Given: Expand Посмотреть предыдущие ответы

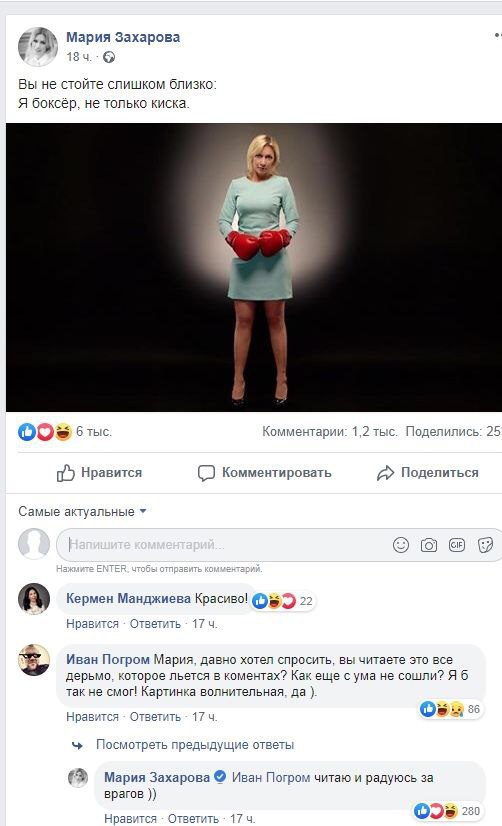Looking at the screenshot, I should (194, 745).
